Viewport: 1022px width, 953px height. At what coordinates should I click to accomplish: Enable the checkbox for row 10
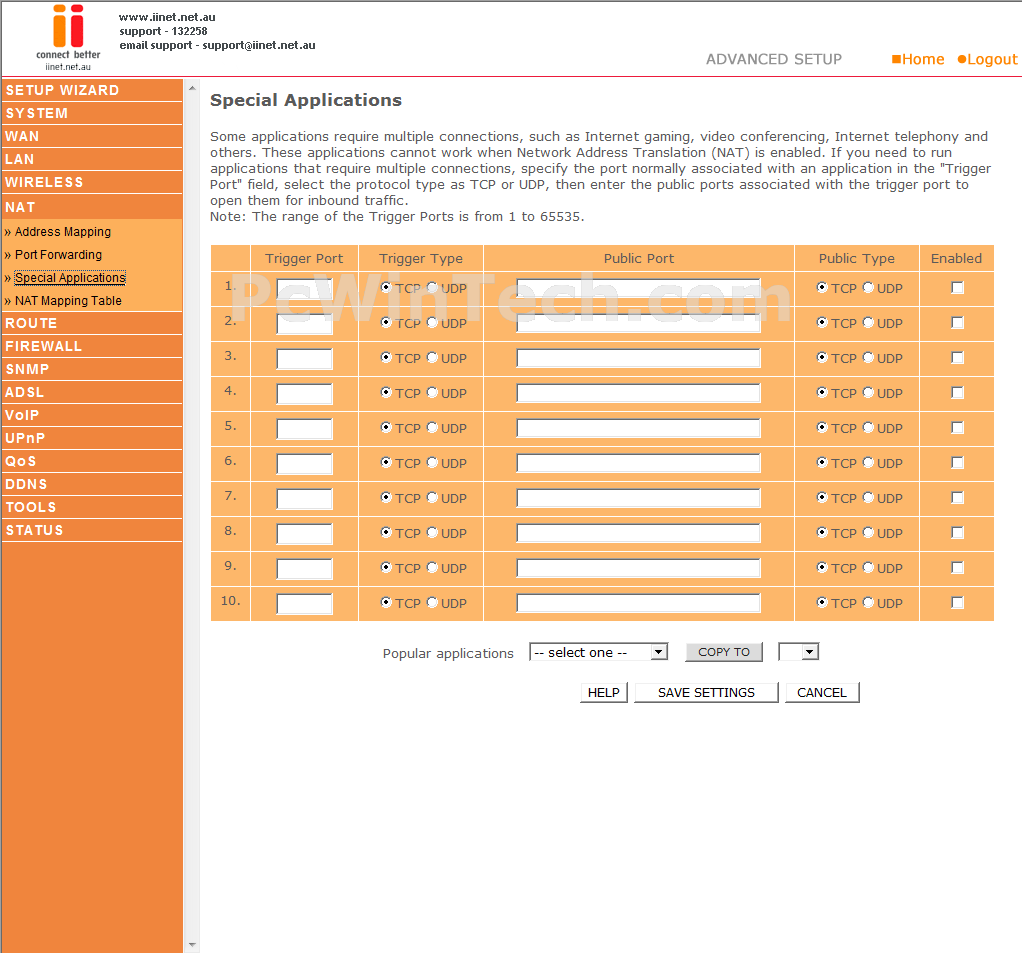pos(957,603)
